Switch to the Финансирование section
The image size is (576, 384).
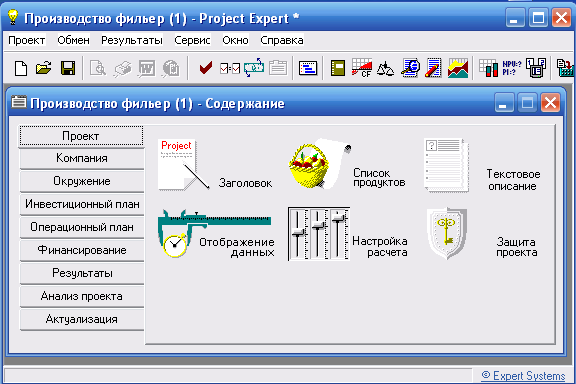[82, 250]
